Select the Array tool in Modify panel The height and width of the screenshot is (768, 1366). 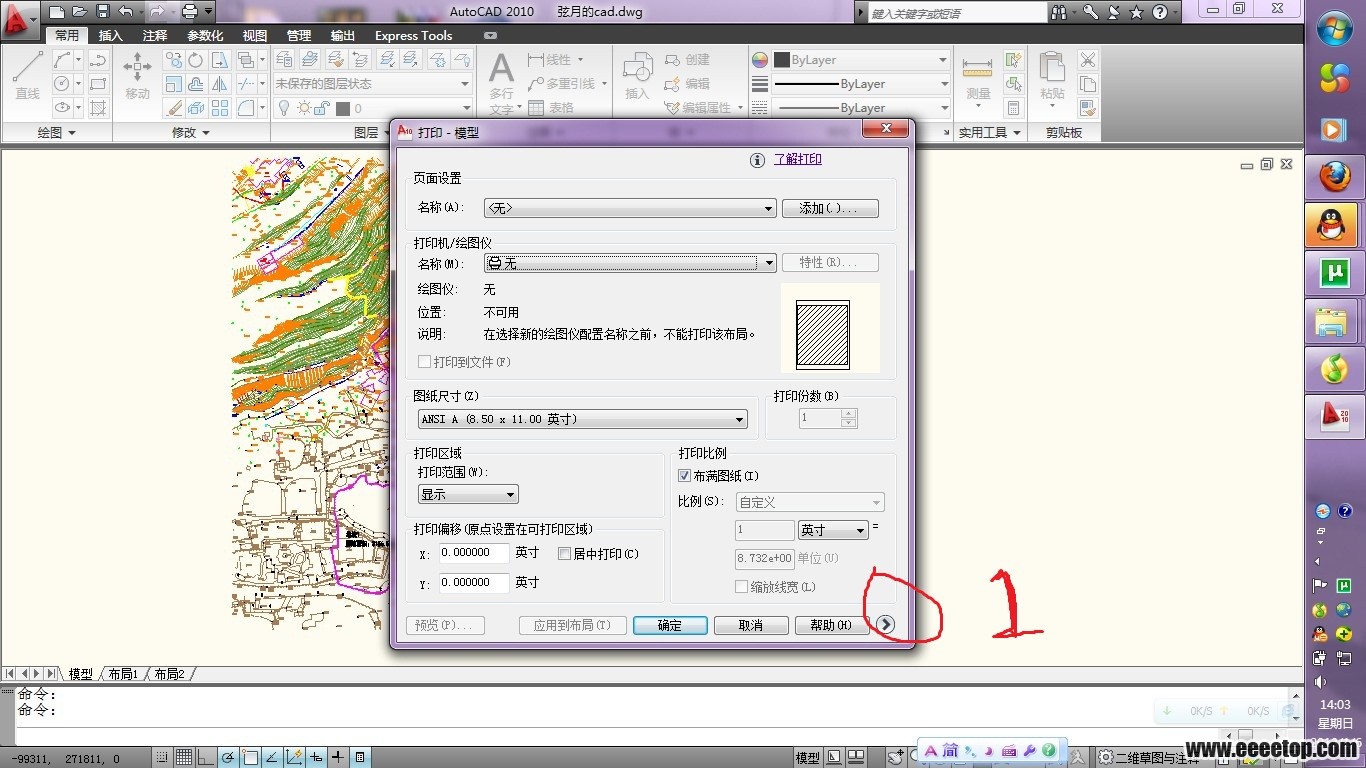pos(220,108)
